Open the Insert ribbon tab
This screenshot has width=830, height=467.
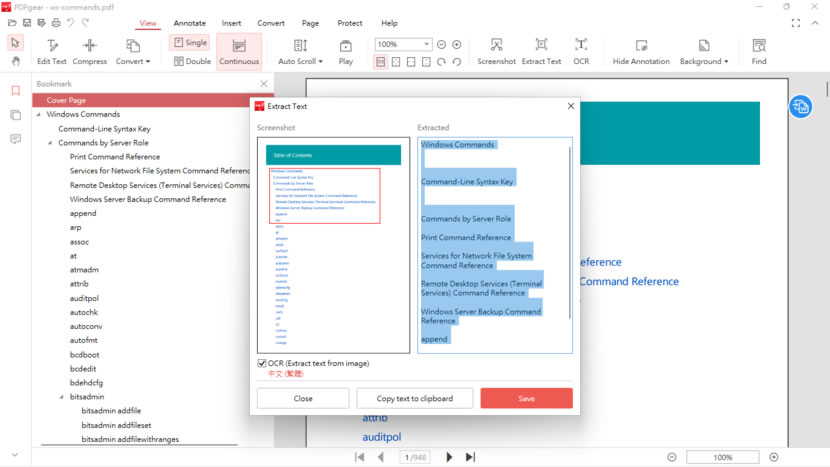pyautogui.click(x=231, y=23)
